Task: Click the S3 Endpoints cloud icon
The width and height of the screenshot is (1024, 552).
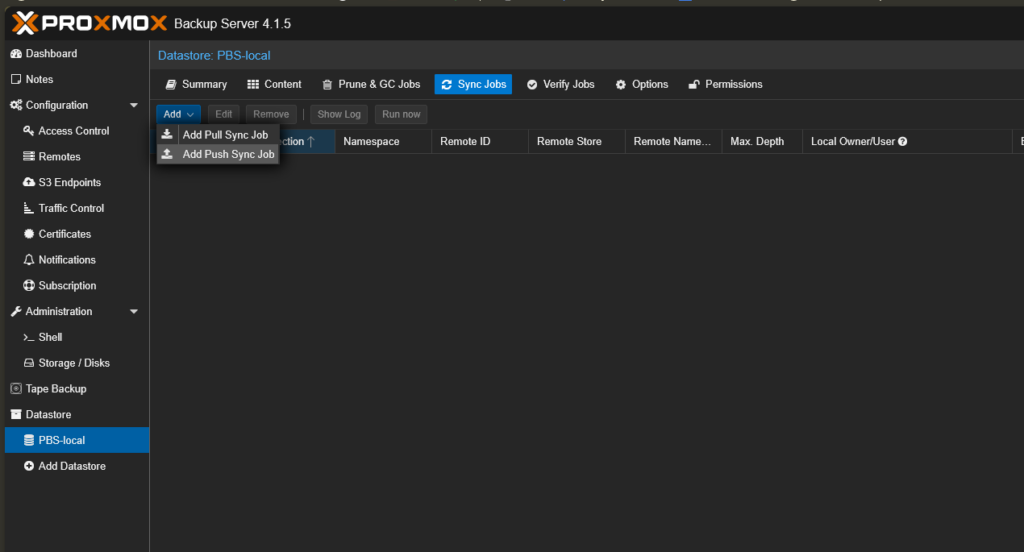Action: click(x=29, y=182)
